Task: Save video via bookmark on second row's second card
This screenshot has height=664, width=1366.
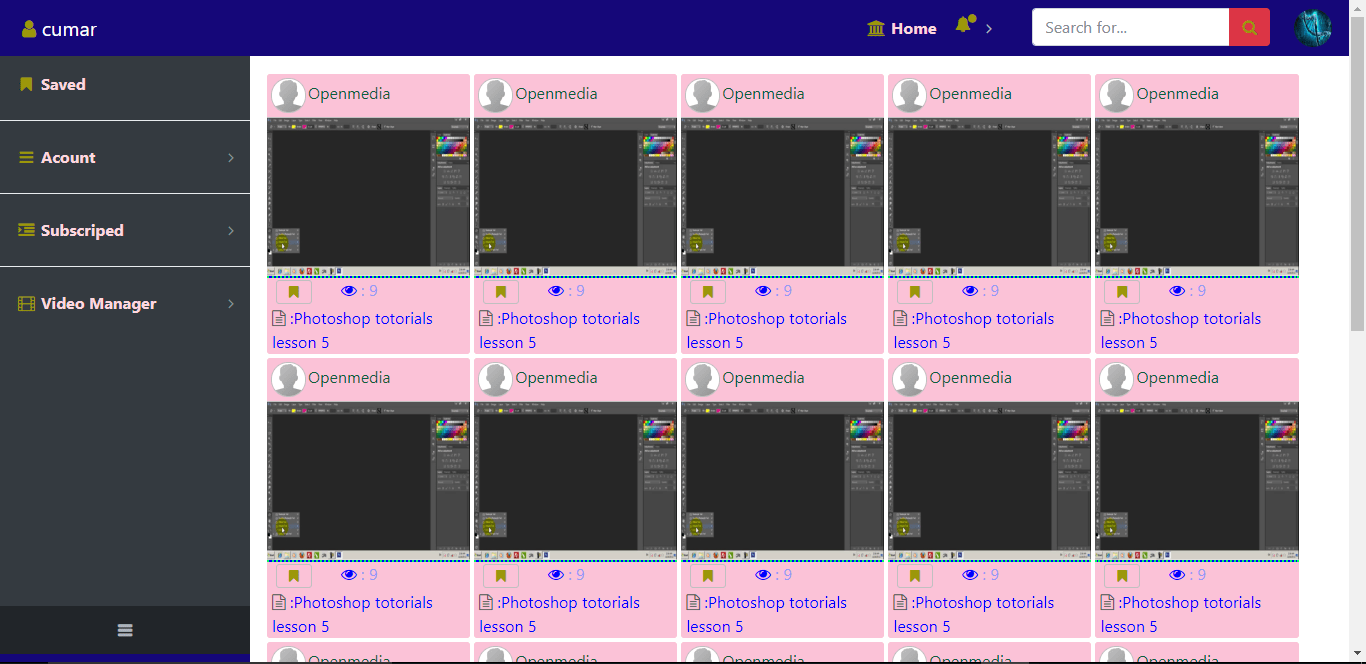Action: [501, 576]
